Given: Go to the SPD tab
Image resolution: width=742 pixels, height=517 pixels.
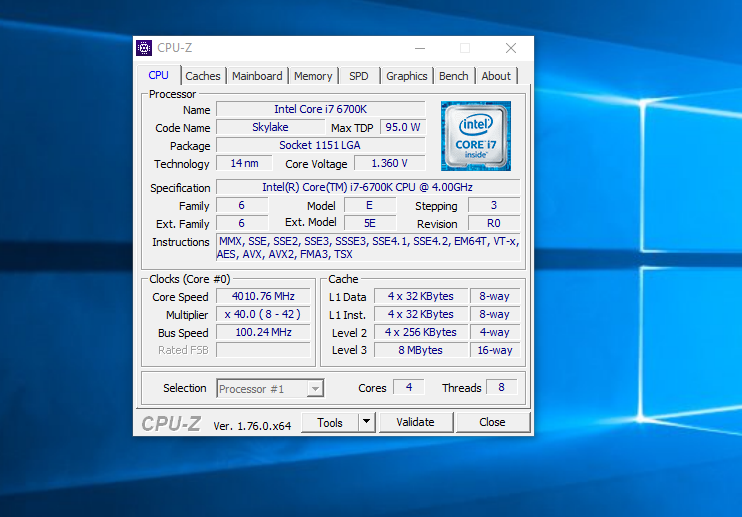Looking at the screenshot, I should 359,76.
